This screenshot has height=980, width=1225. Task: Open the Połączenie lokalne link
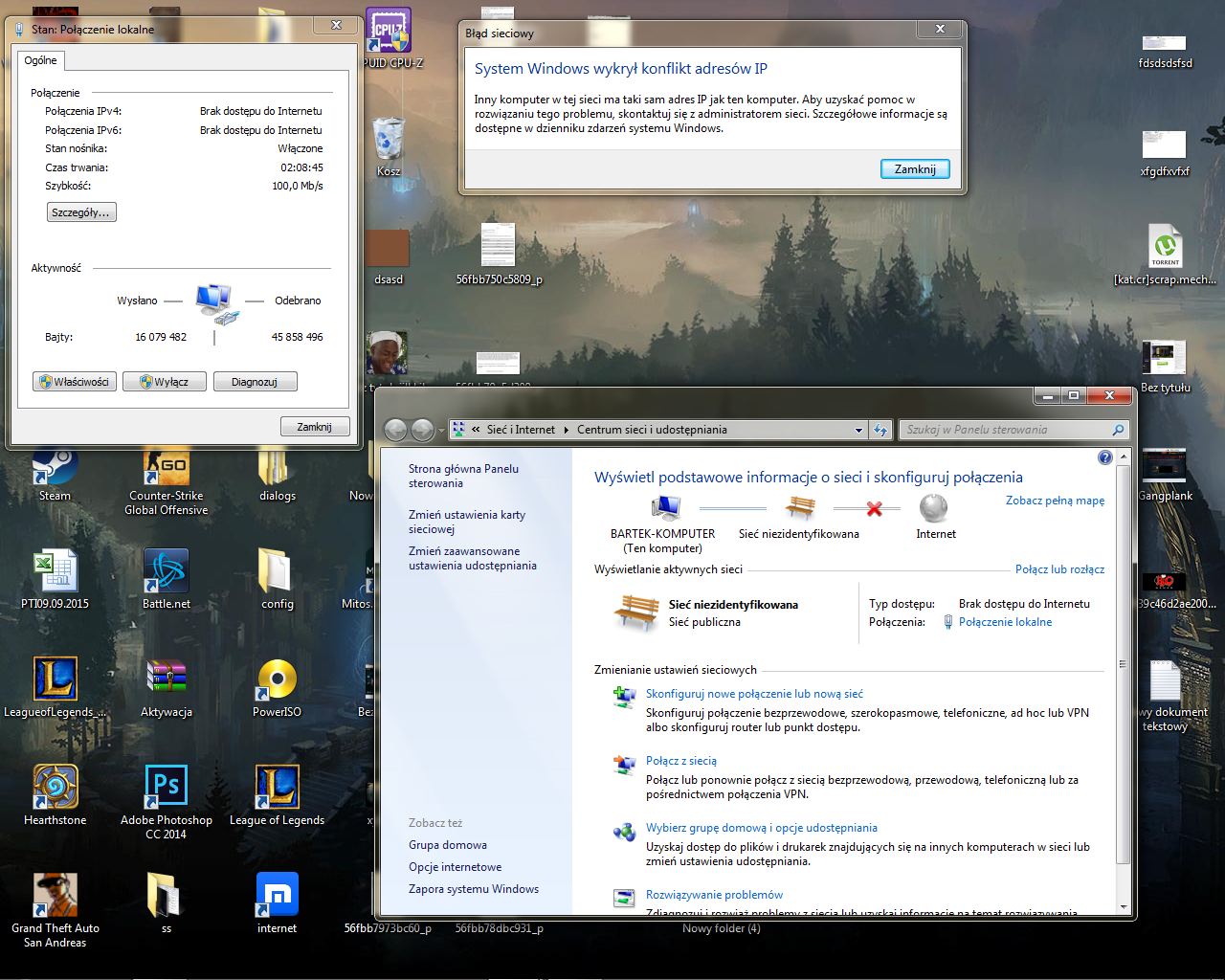point(1005,622)
